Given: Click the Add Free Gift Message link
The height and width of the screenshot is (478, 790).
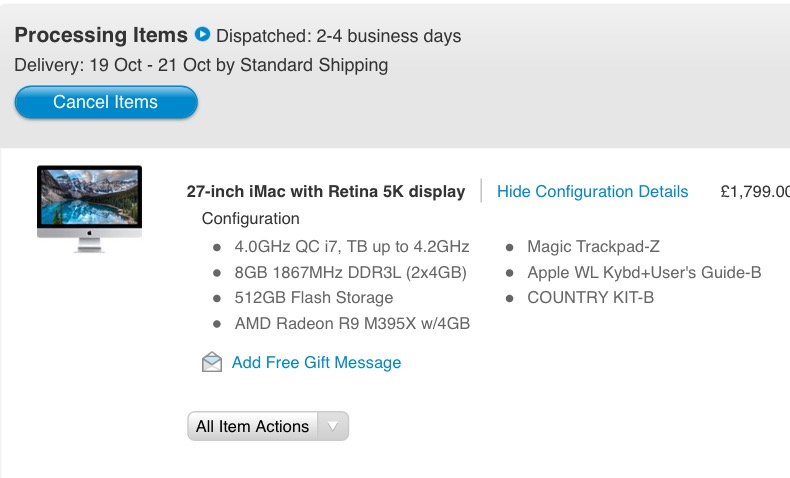Looking at the screenshot, I should tap(316, 362).
